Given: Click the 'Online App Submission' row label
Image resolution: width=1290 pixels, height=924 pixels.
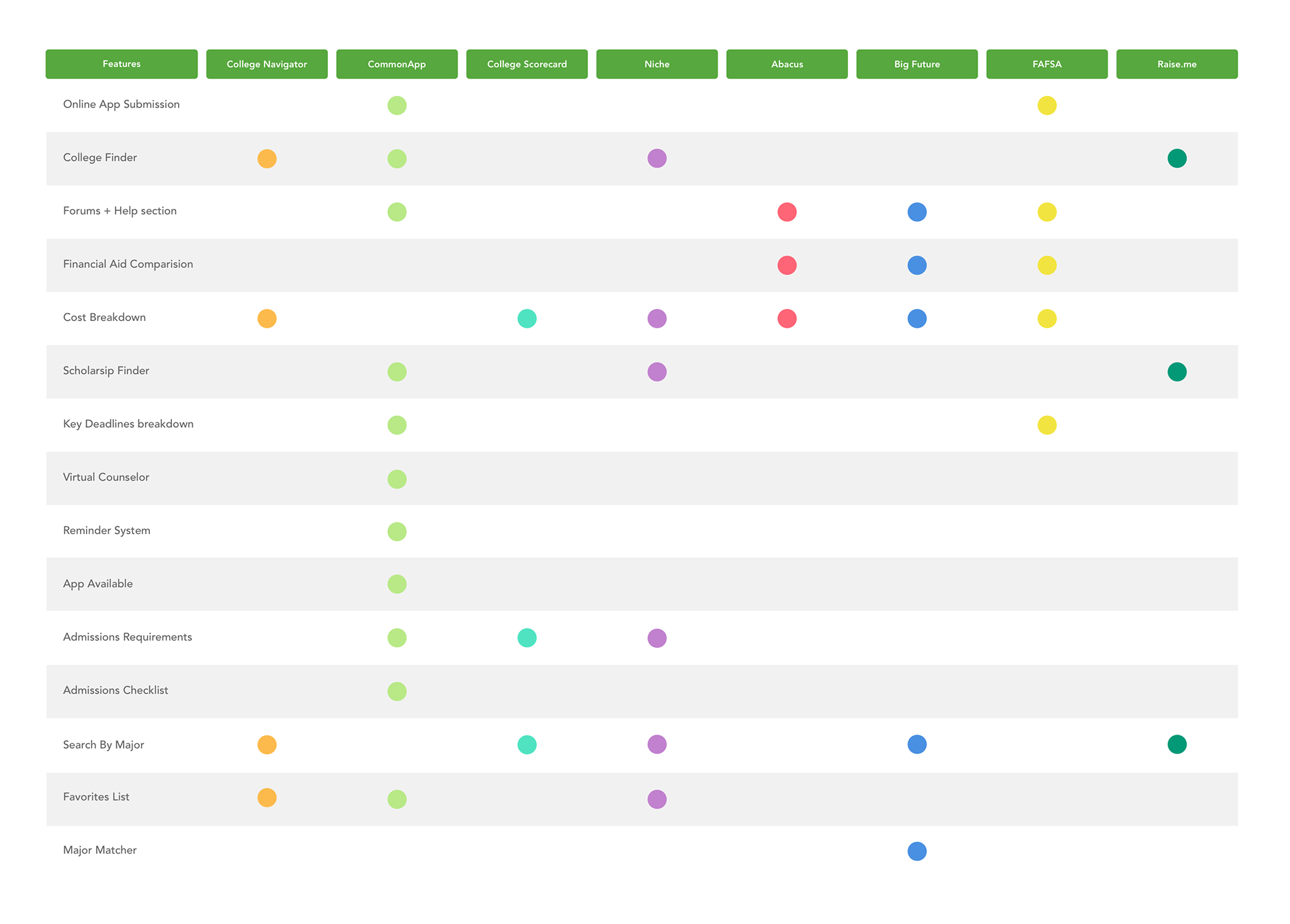Looking at the screenshot, I should click(122, 104).
